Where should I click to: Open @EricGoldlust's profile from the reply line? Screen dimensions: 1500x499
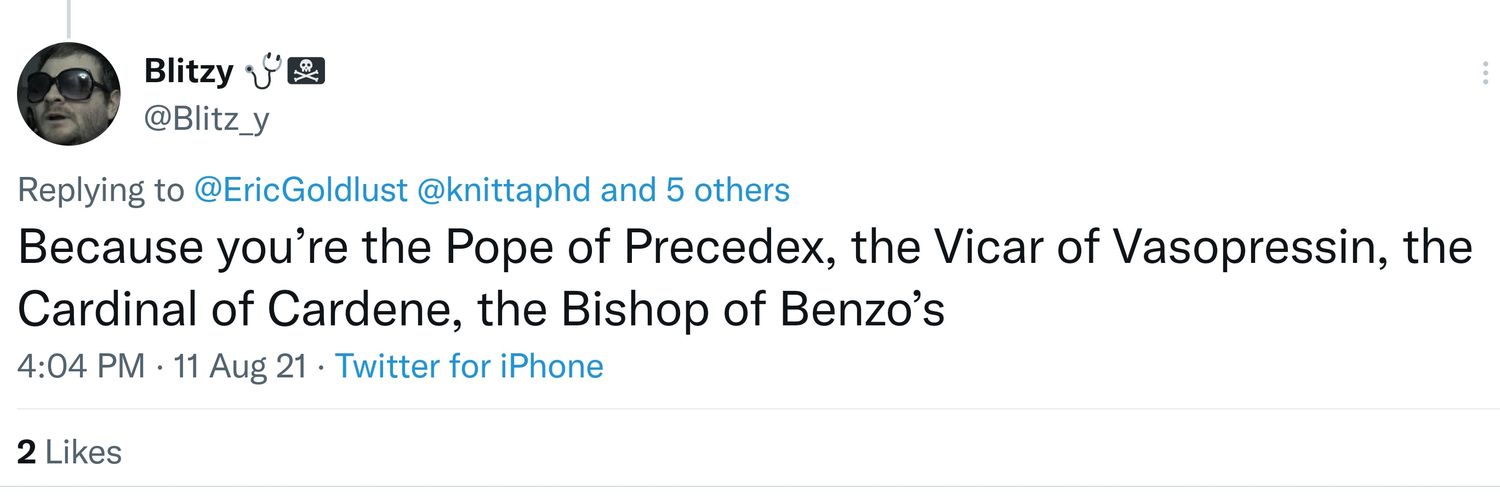(300, 190)
